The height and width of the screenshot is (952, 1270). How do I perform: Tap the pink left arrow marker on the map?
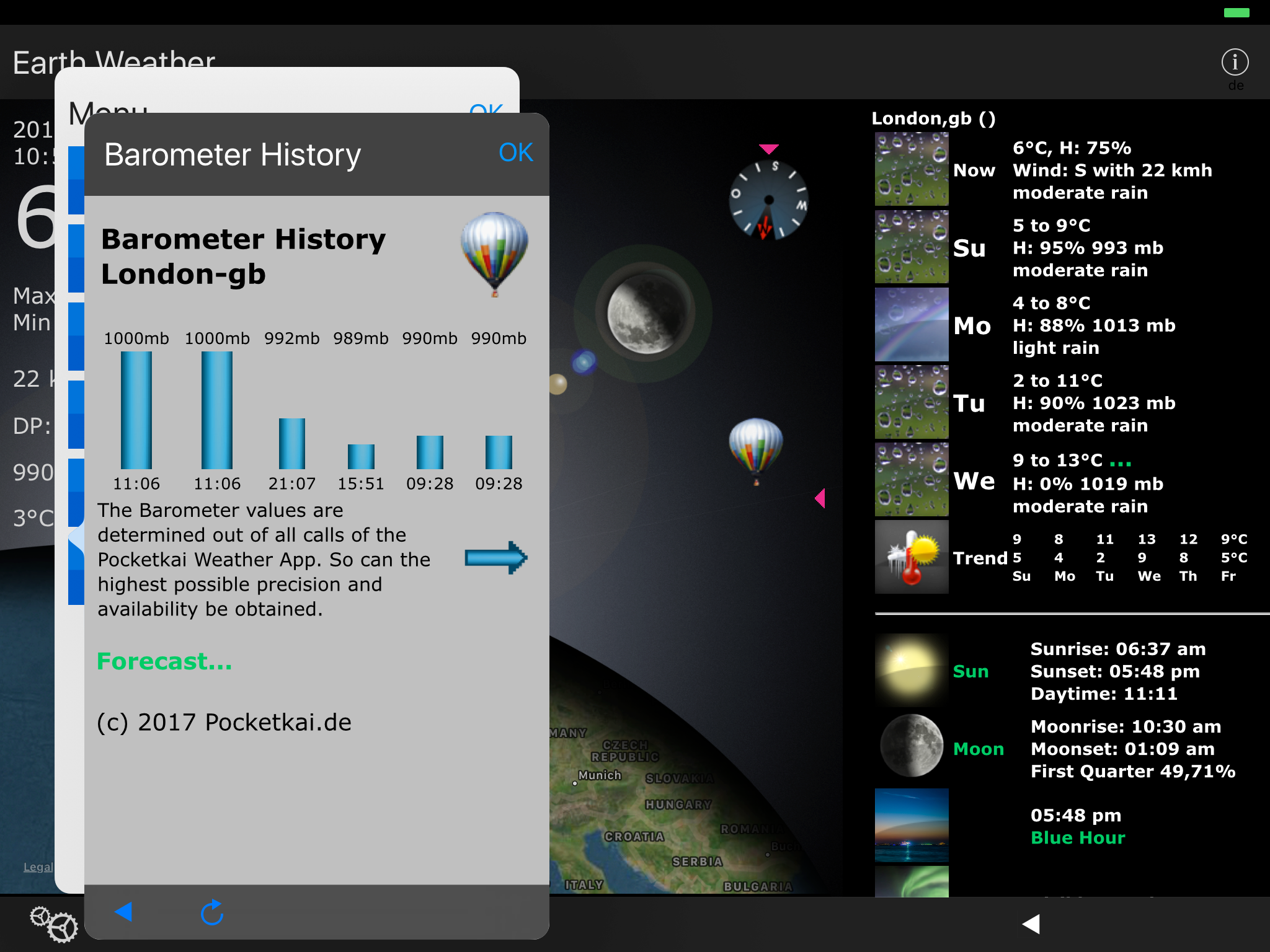[820, 498]
